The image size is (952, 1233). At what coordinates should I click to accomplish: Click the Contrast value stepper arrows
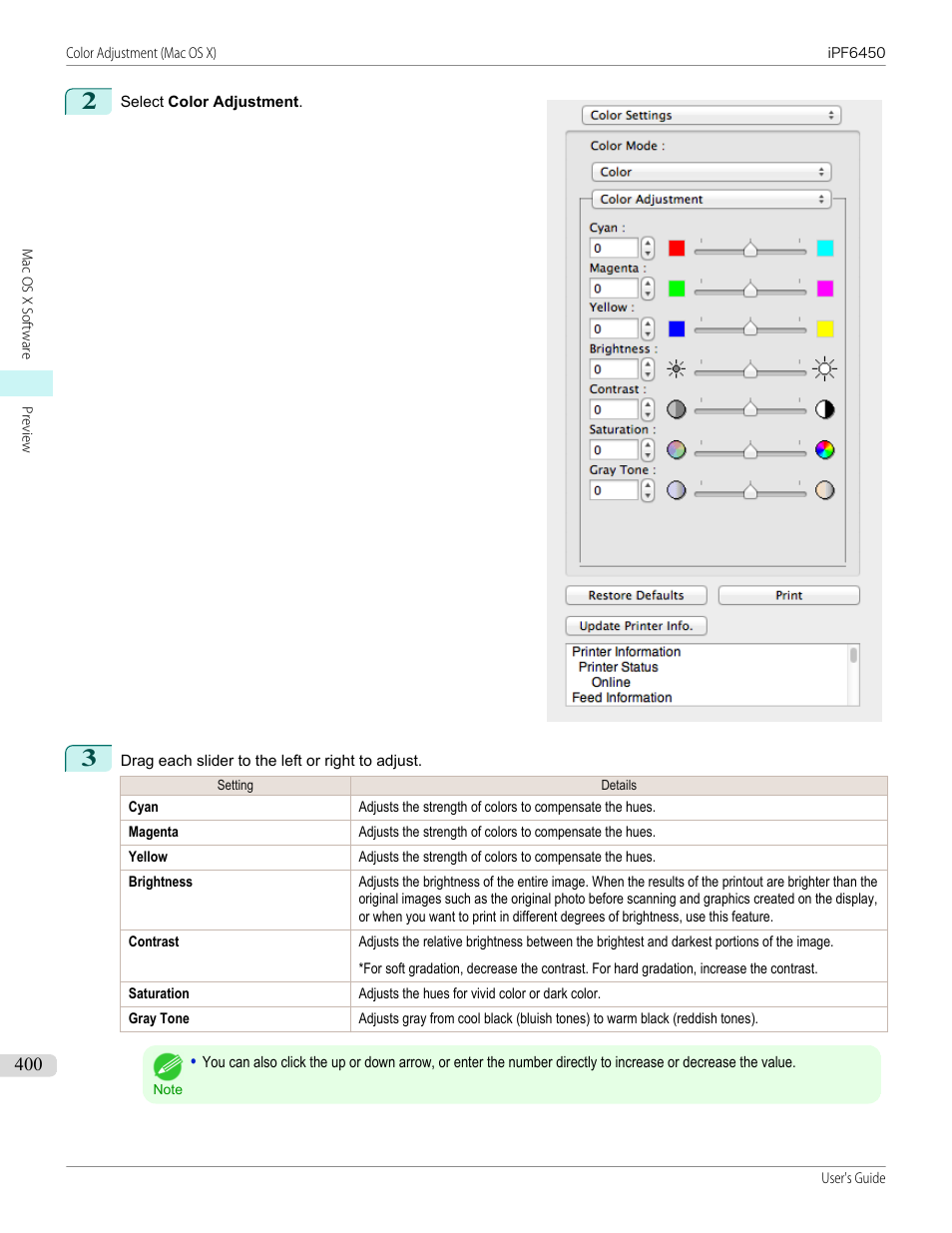[x=648, y=409]
